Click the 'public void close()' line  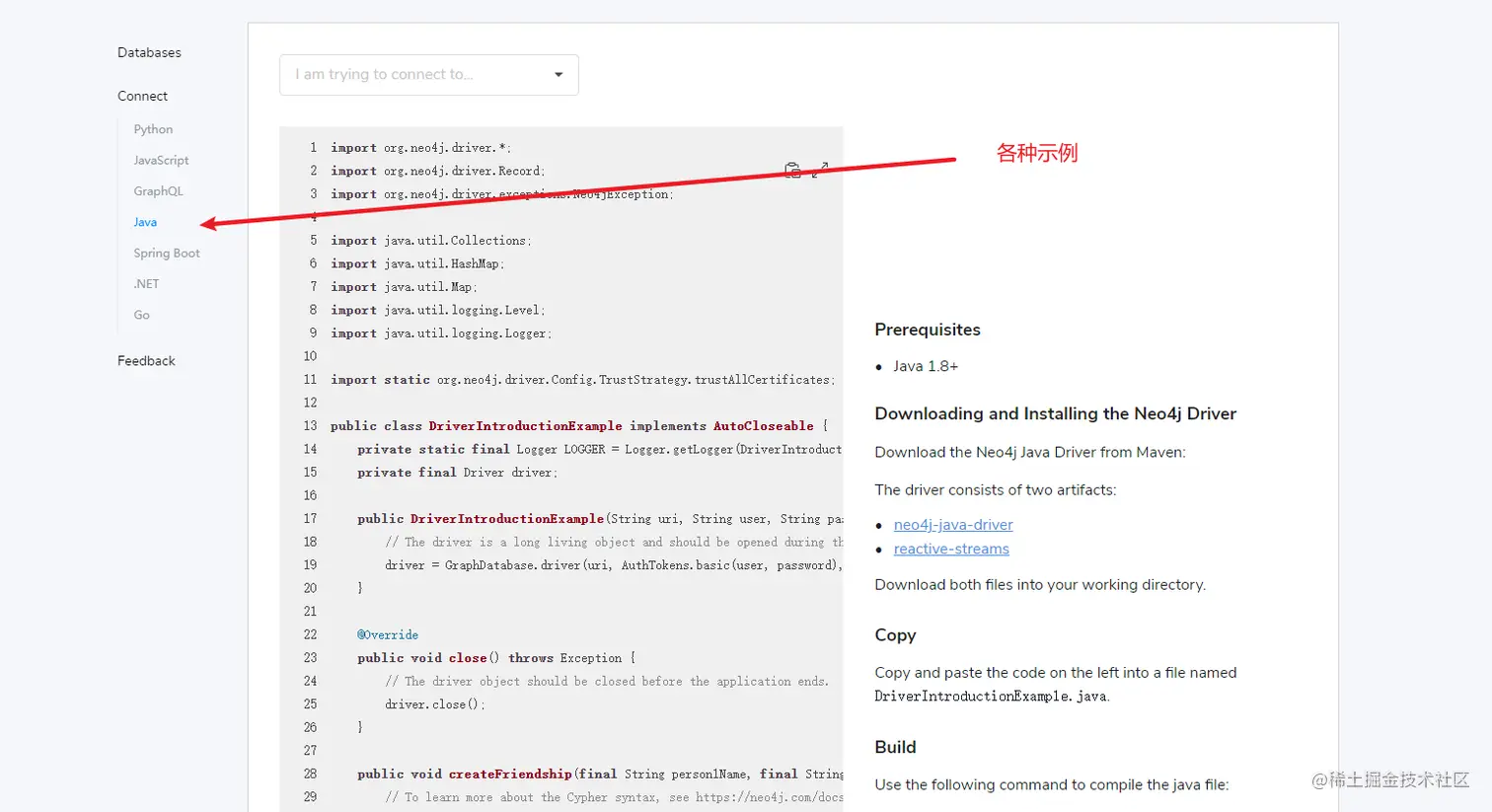point(496,658)
